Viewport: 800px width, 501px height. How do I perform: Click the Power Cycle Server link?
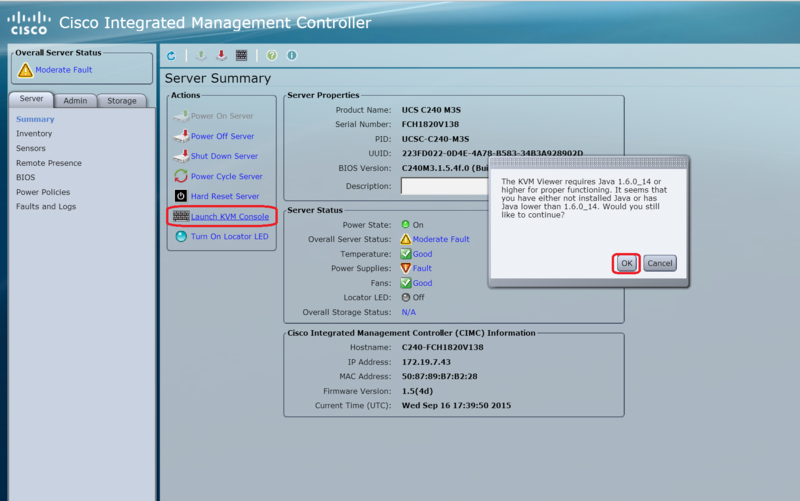tap(227, 176)
